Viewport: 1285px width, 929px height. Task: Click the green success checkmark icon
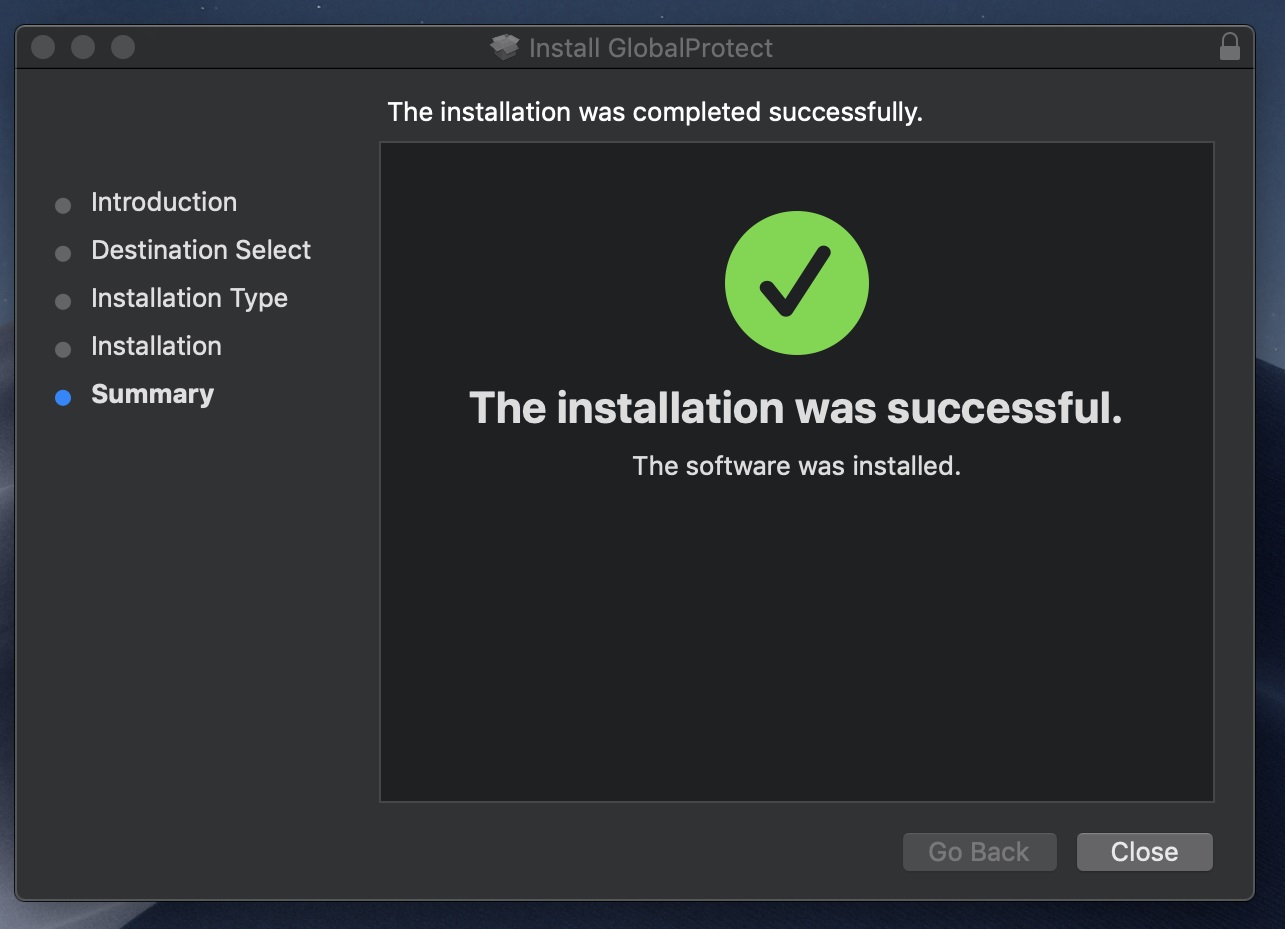coord(796,283)
